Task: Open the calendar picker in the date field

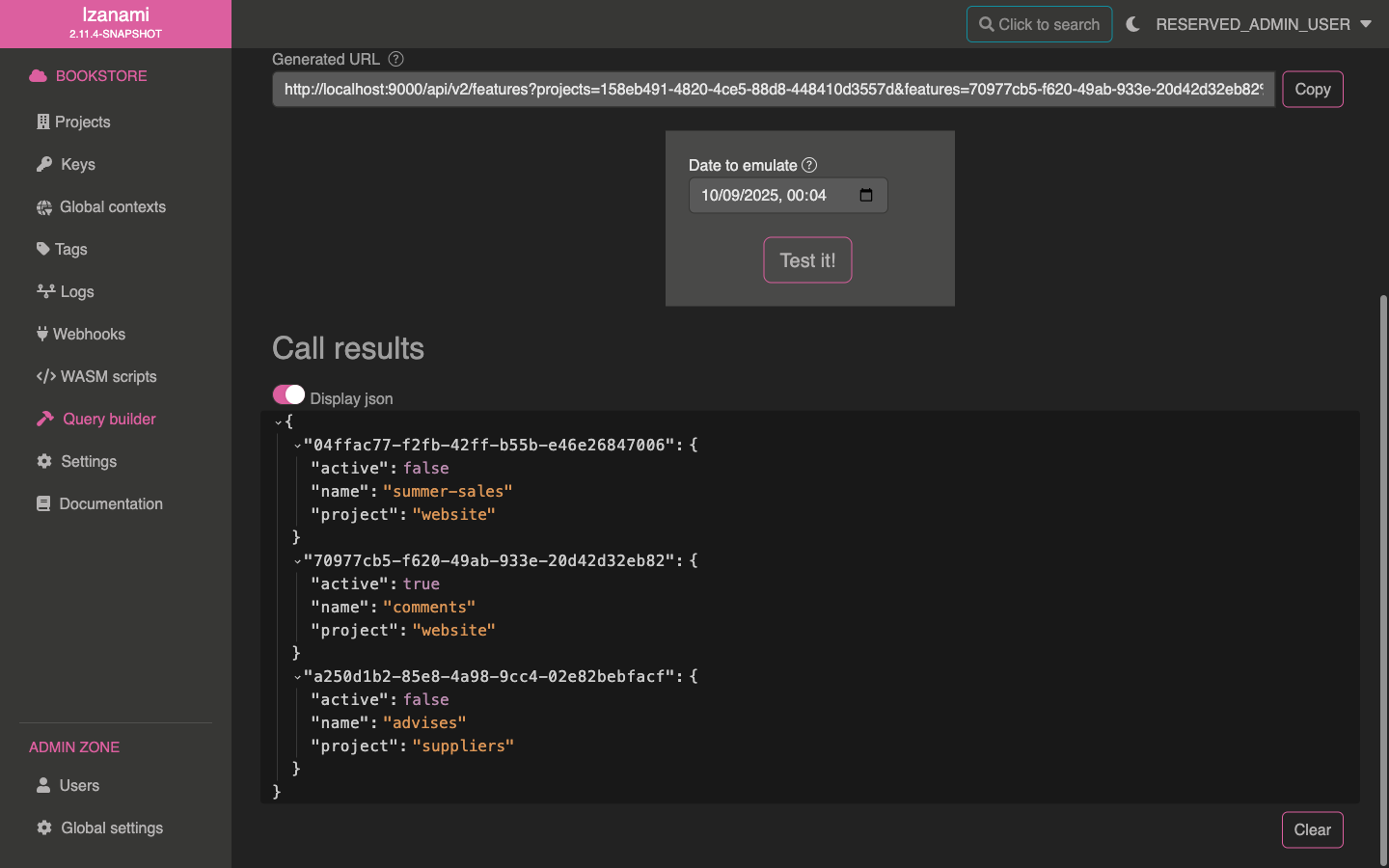Action: click(x=865, y=195)
